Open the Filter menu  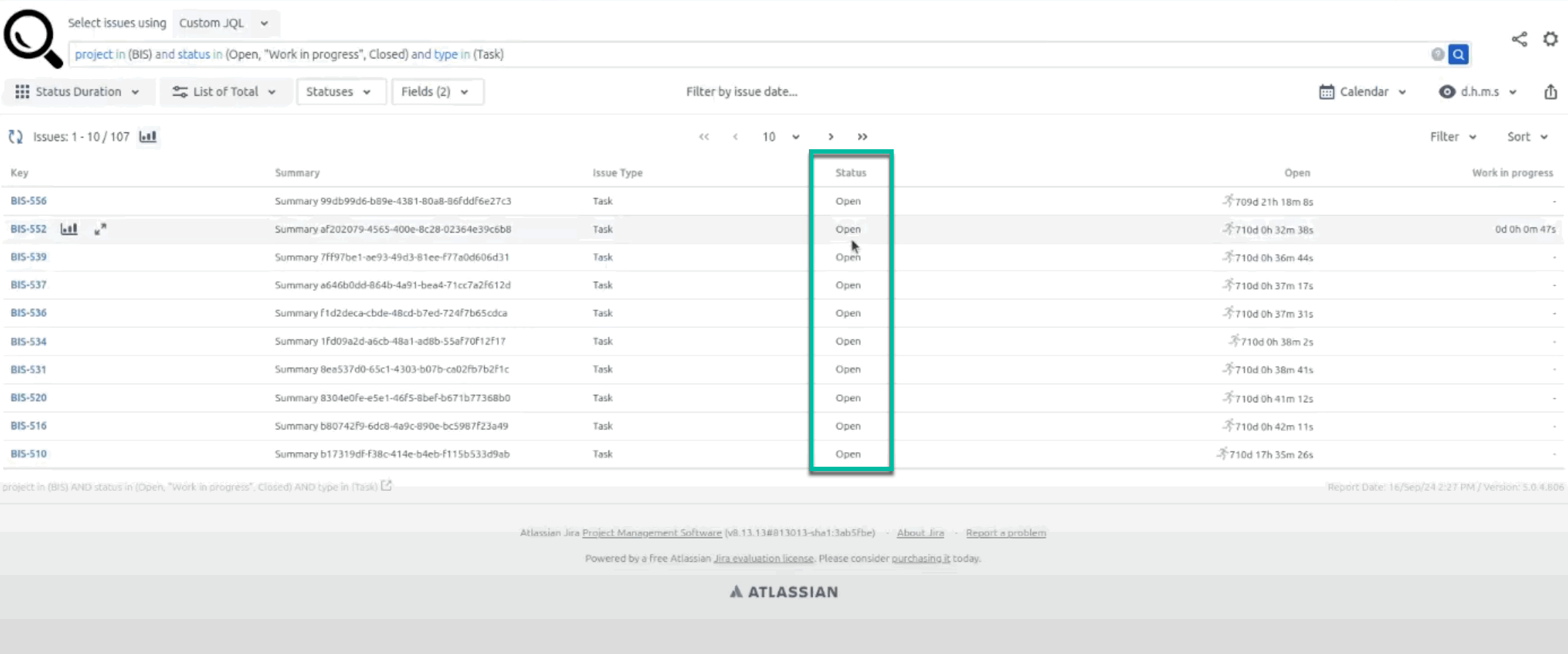[x=1452, y=137]
